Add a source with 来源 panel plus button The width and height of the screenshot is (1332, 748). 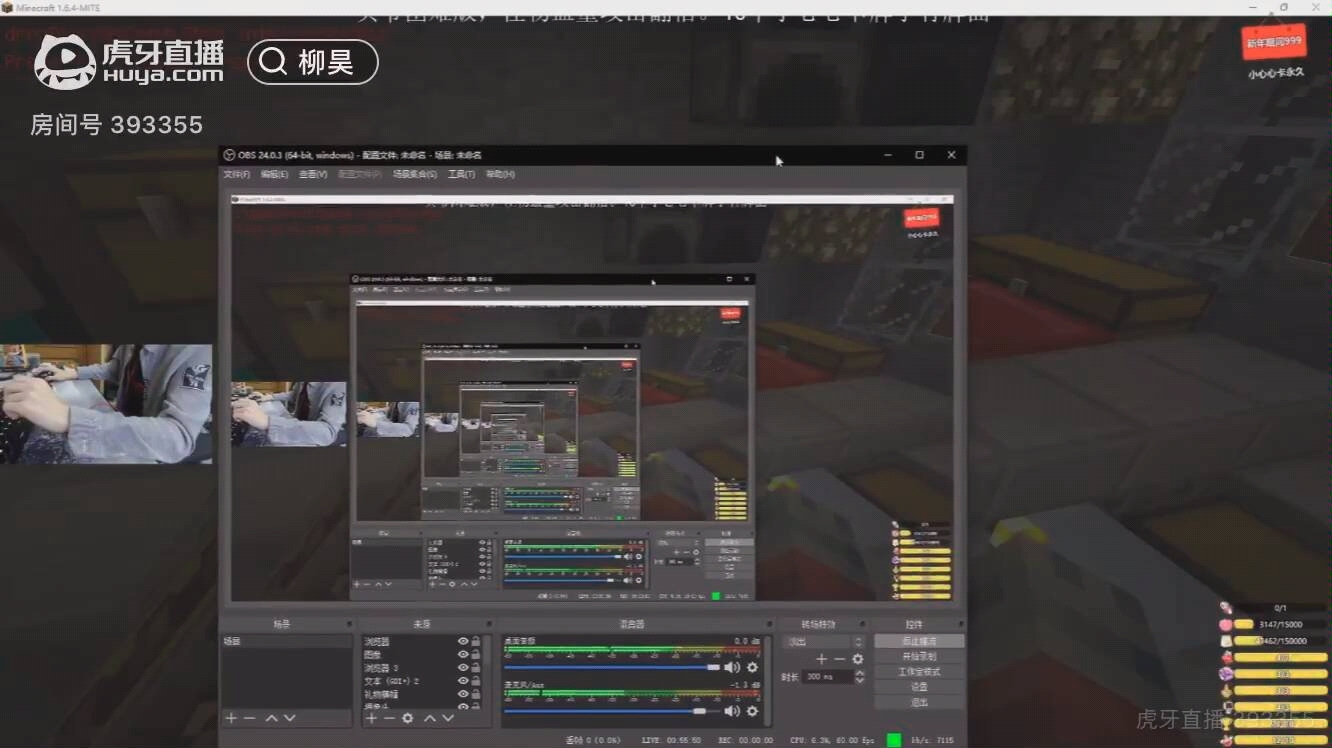click(371, 718)
